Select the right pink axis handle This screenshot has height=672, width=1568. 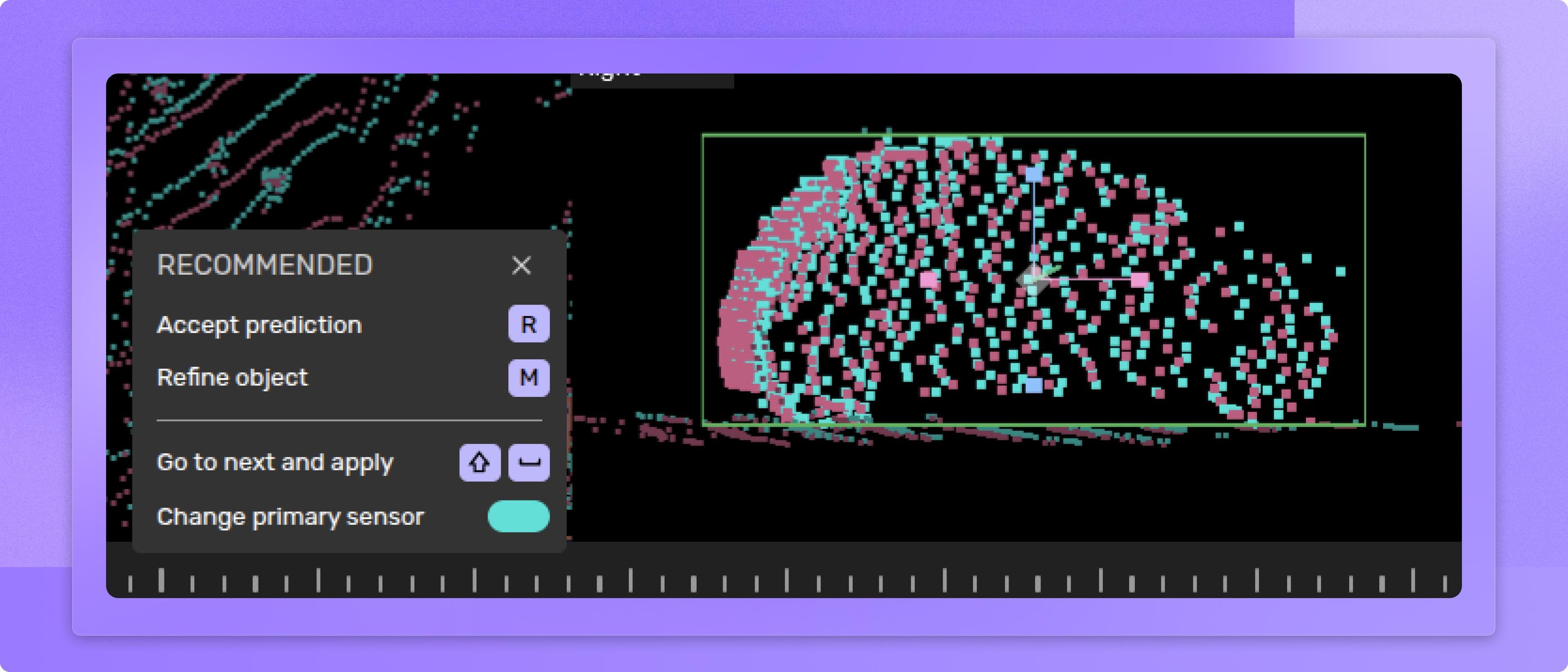(x=1139, y=280)
